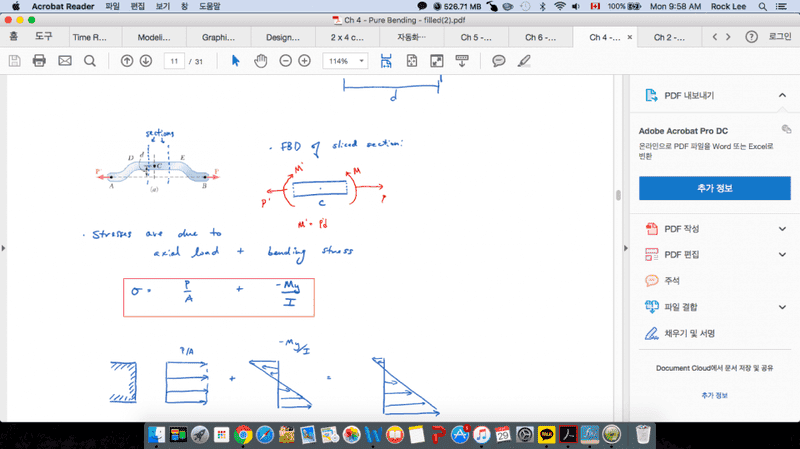Screen dimensions: 800x449
Task: Open the comment speech bubble tool
Action: (x=499, y=61)
